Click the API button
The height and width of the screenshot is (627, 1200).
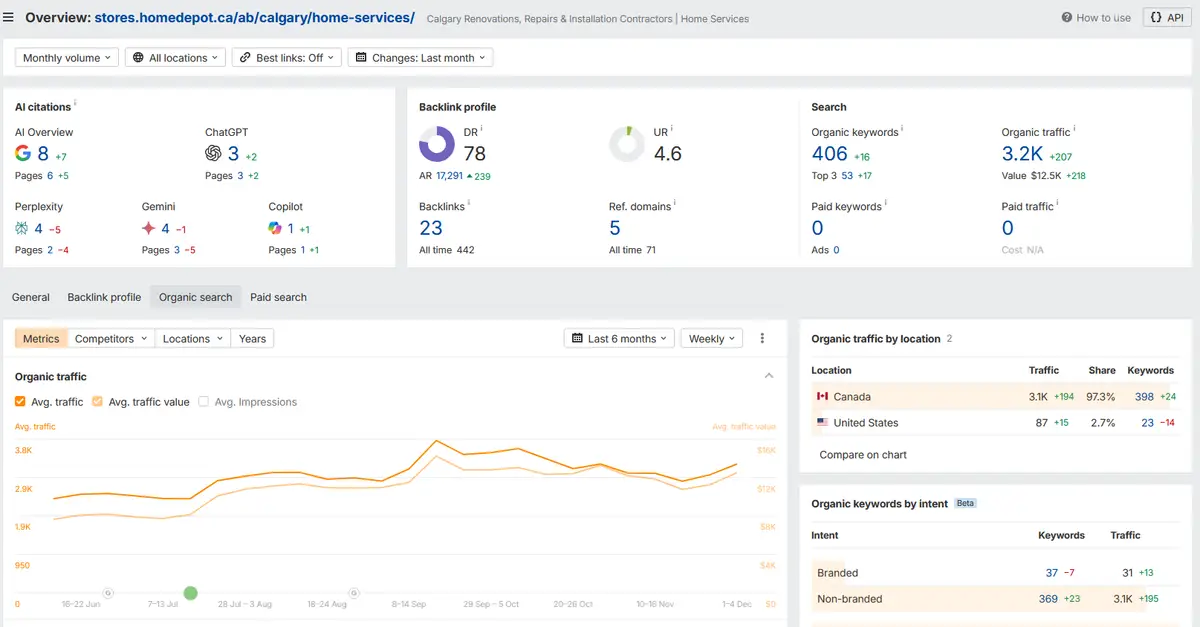pos(1167,18)
